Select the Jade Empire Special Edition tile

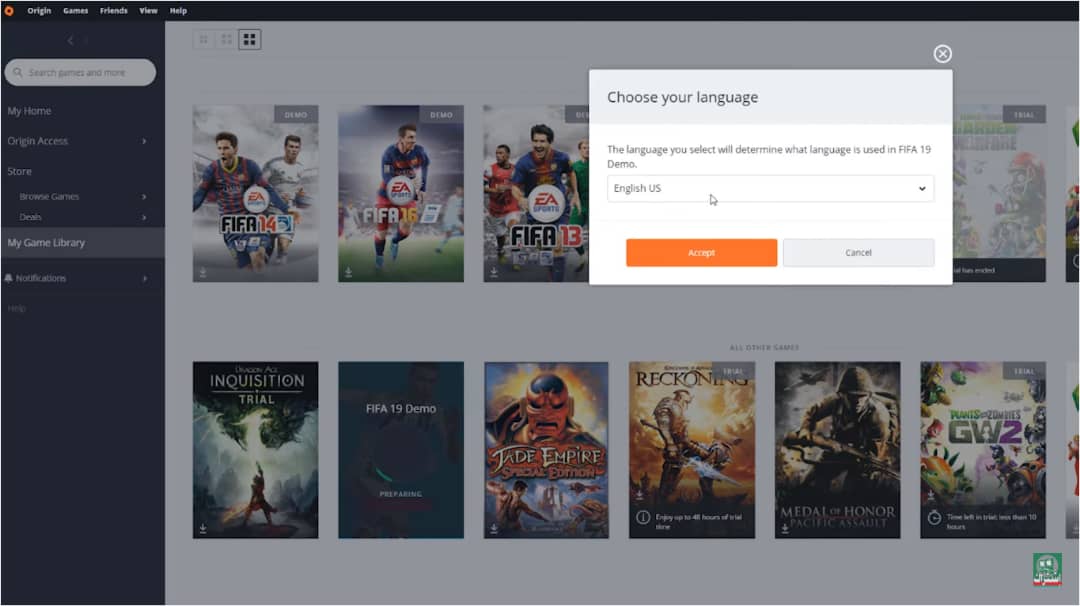[546, 450]
